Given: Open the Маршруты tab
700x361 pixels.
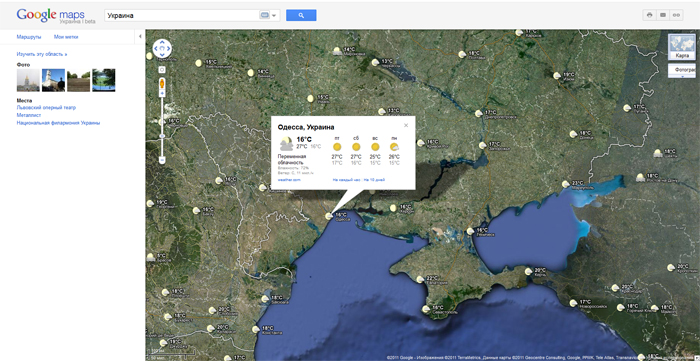Looking at the screenshot, I should [29, 37].
